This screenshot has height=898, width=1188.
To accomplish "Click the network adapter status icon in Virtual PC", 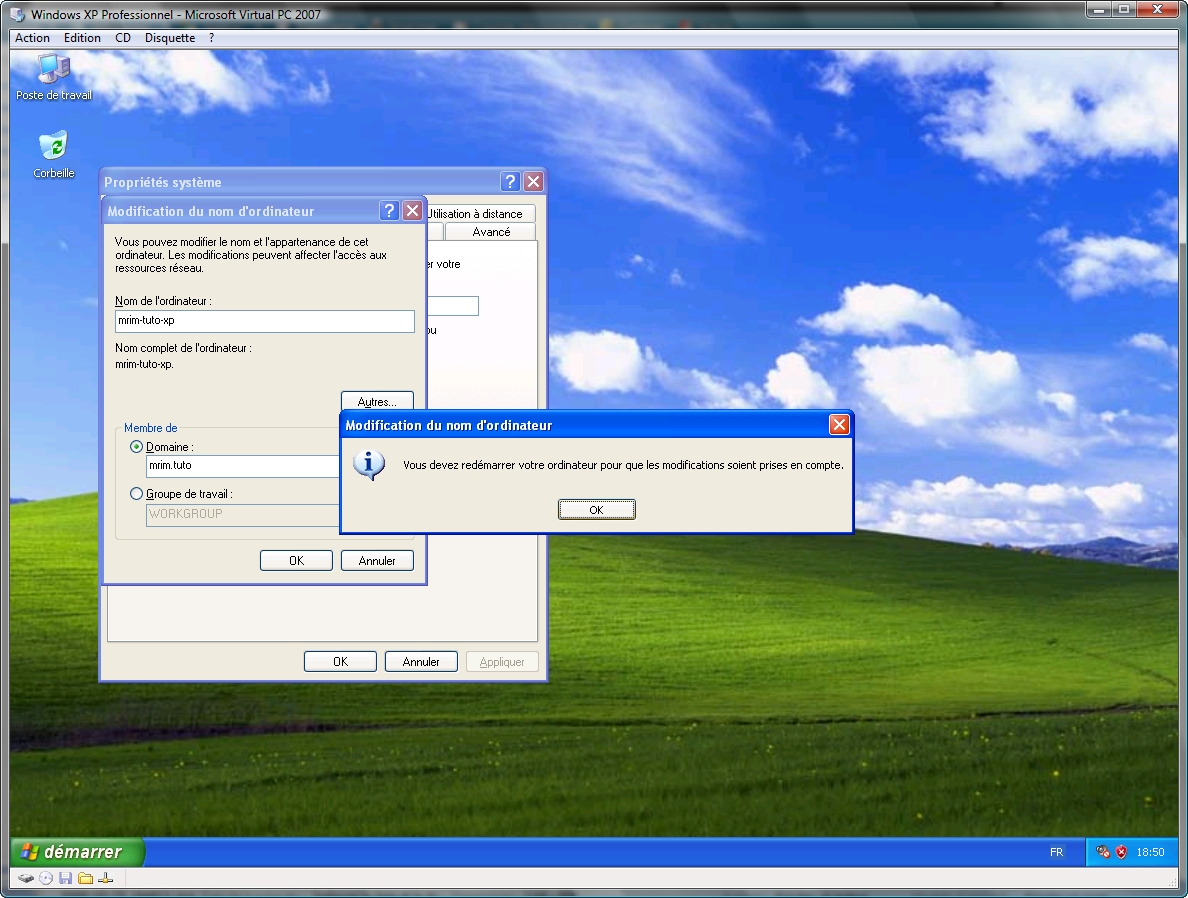I will click(x=106, y=878).
